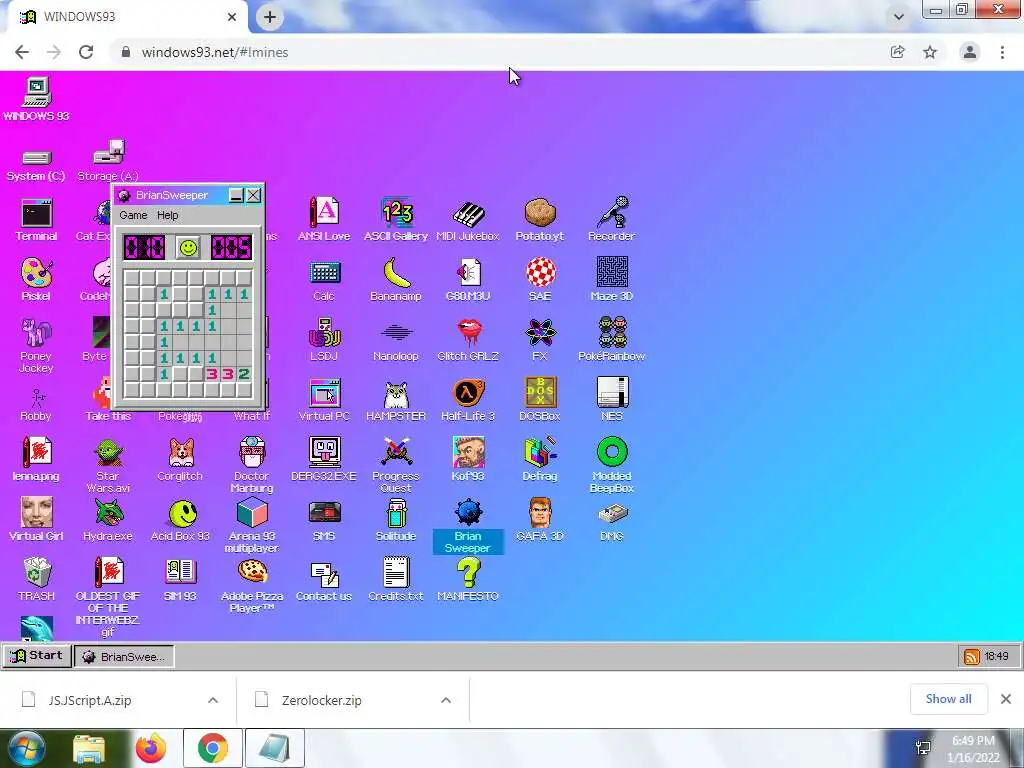Open Credits.txt file icon
This screenshot has height=768, width=1024.
(x=396, y=573)
